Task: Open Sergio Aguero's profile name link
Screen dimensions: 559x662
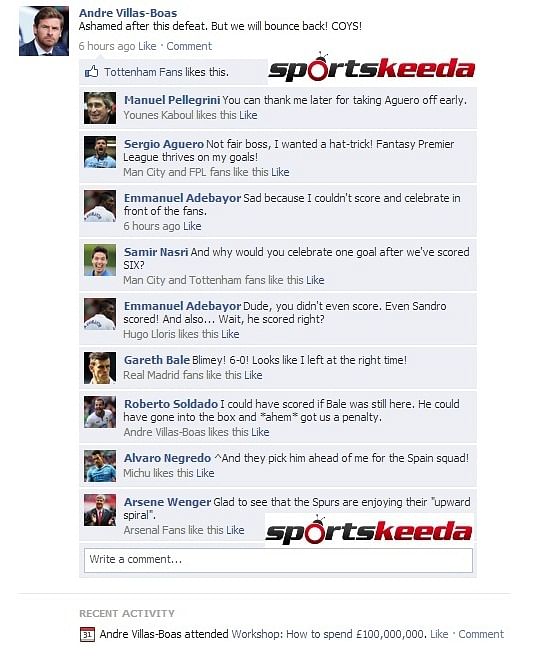Action: pos(164,144)
